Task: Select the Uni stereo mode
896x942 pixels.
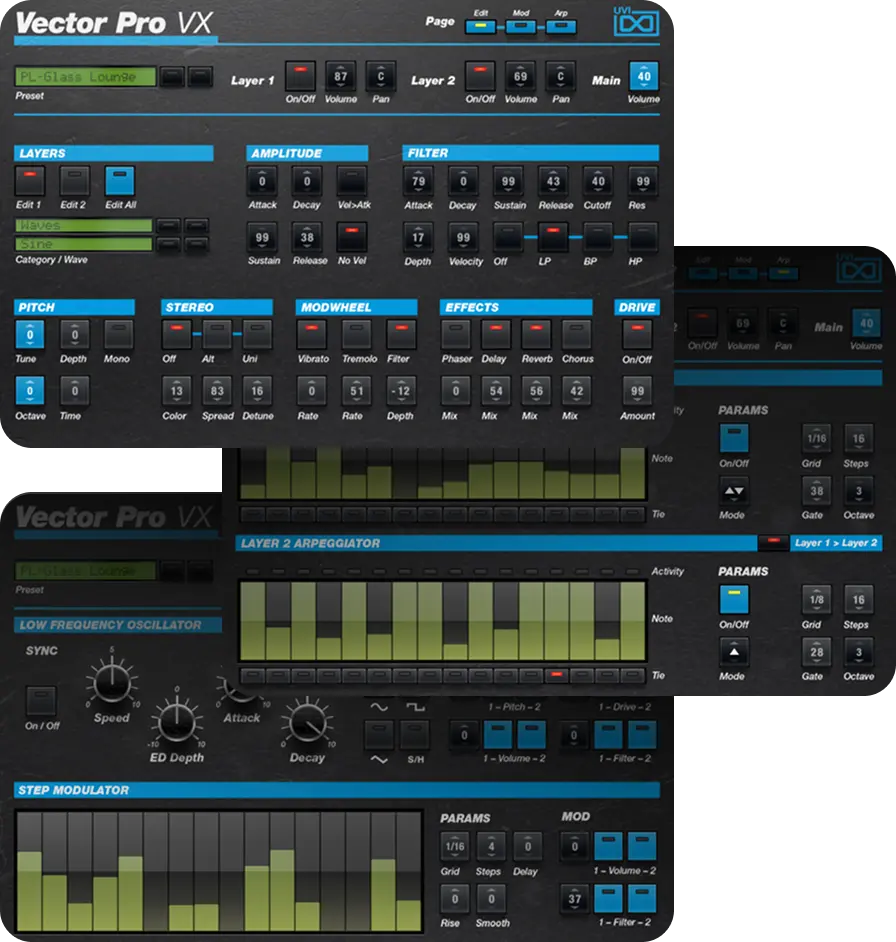Action: pos(257,335)
